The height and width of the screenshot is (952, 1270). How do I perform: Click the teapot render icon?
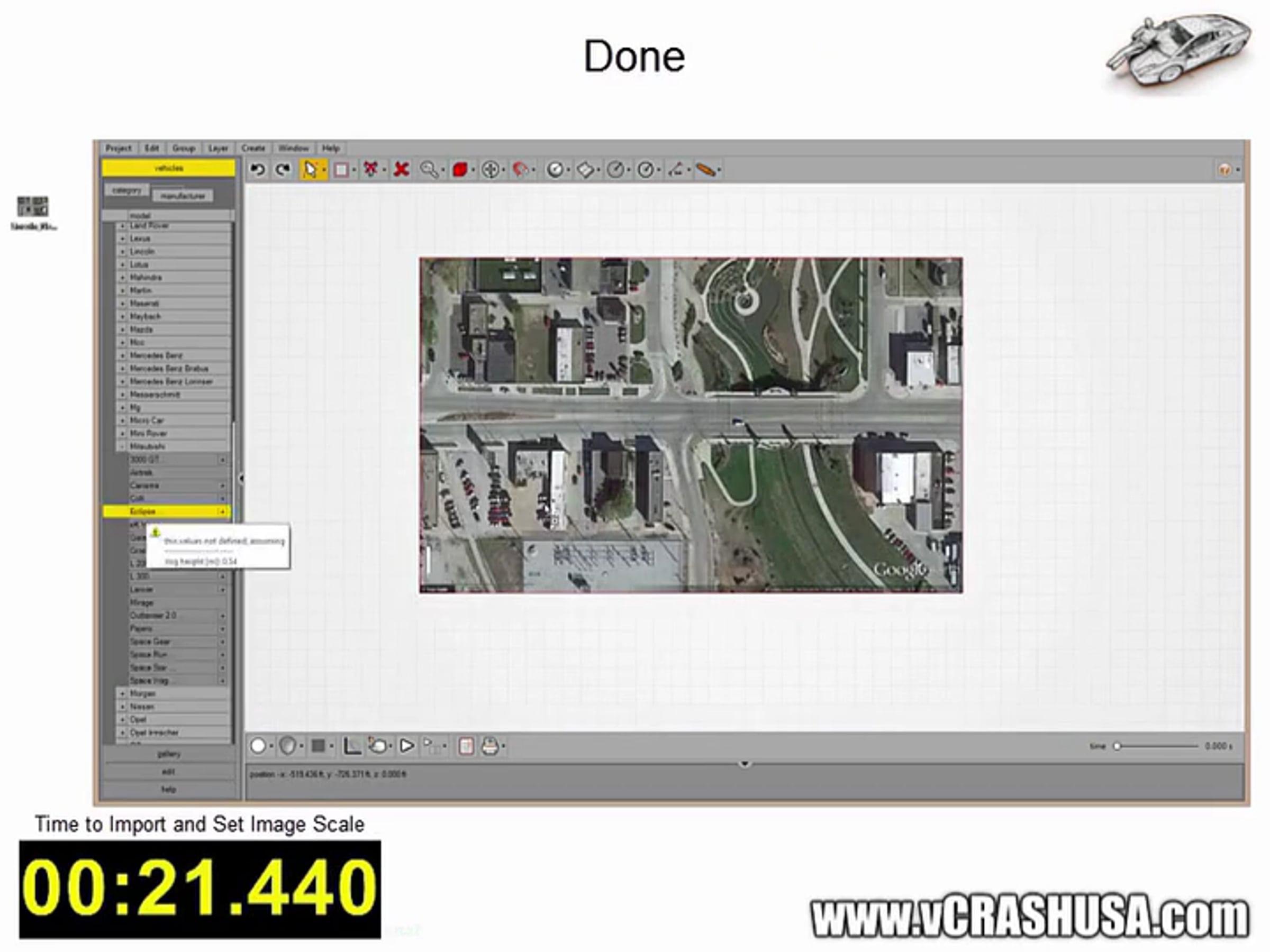click(x=378, y=746)
